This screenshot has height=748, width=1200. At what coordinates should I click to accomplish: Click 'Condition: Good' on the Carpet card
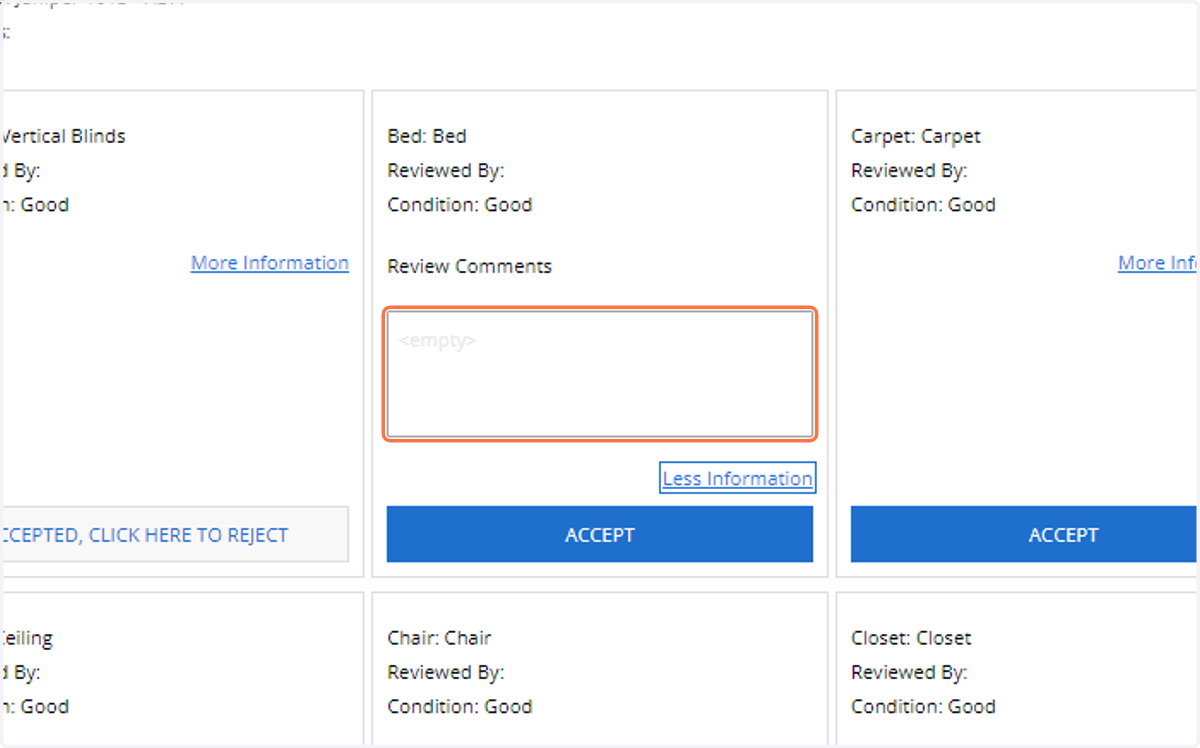pos(923,205)
